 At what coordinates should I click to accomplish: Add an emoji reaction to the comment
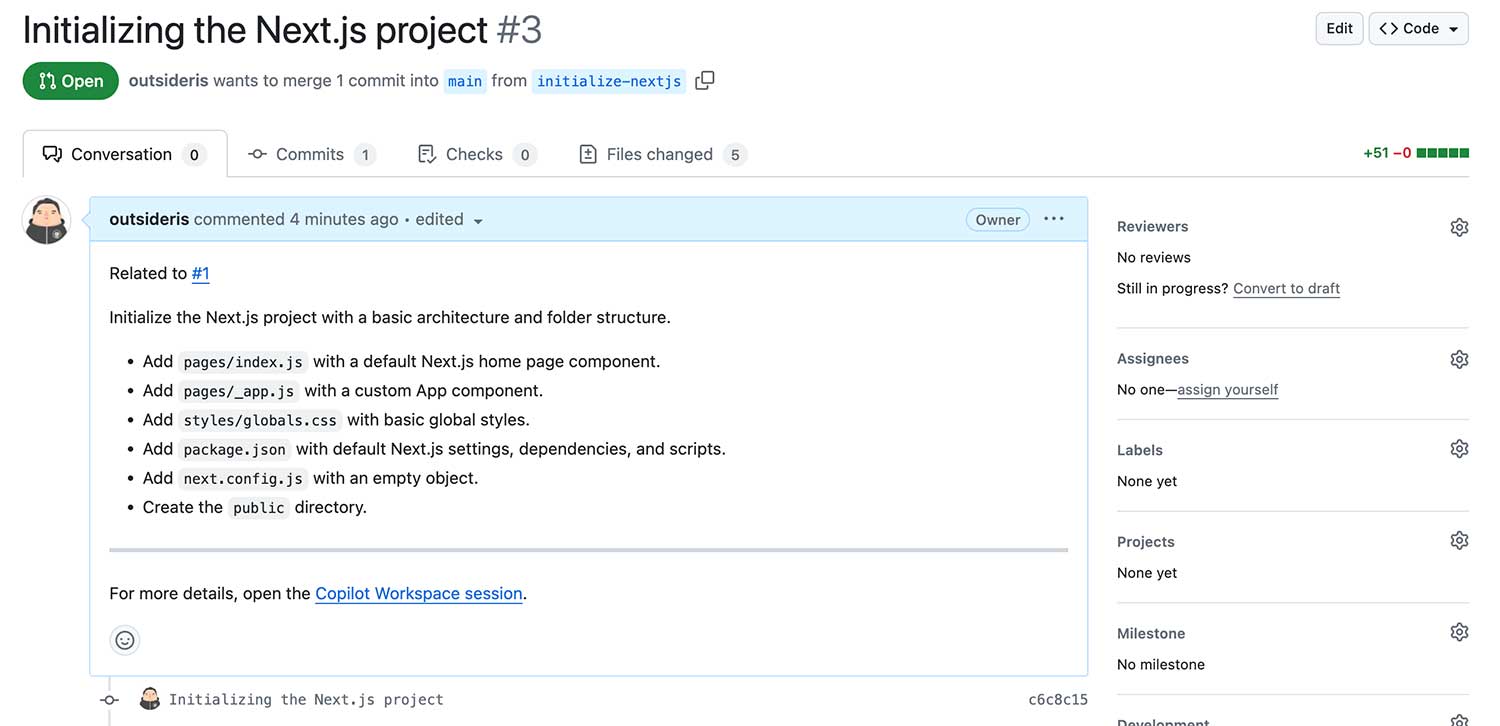pos(125,640)
